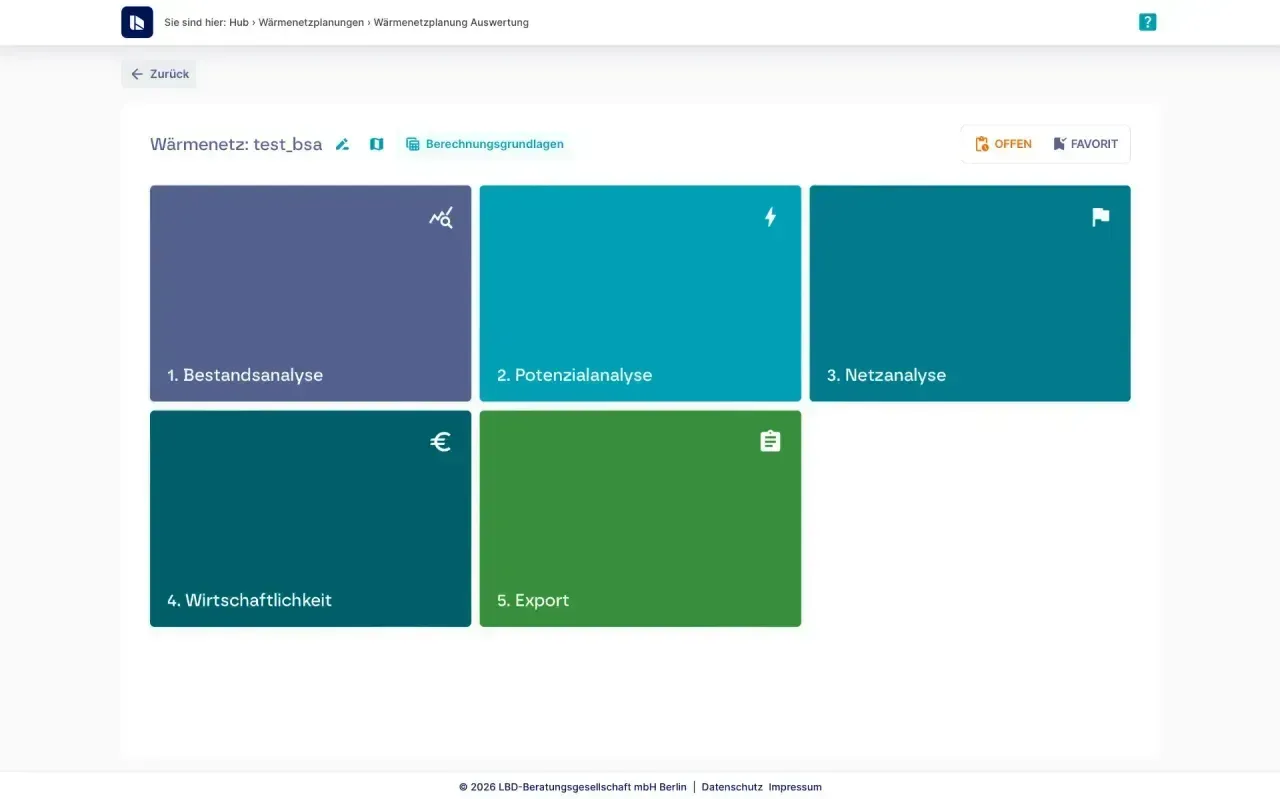Toggle the FAVORIT marker
Viewport: 1280px width, 799px height.
click(1085, 144)
